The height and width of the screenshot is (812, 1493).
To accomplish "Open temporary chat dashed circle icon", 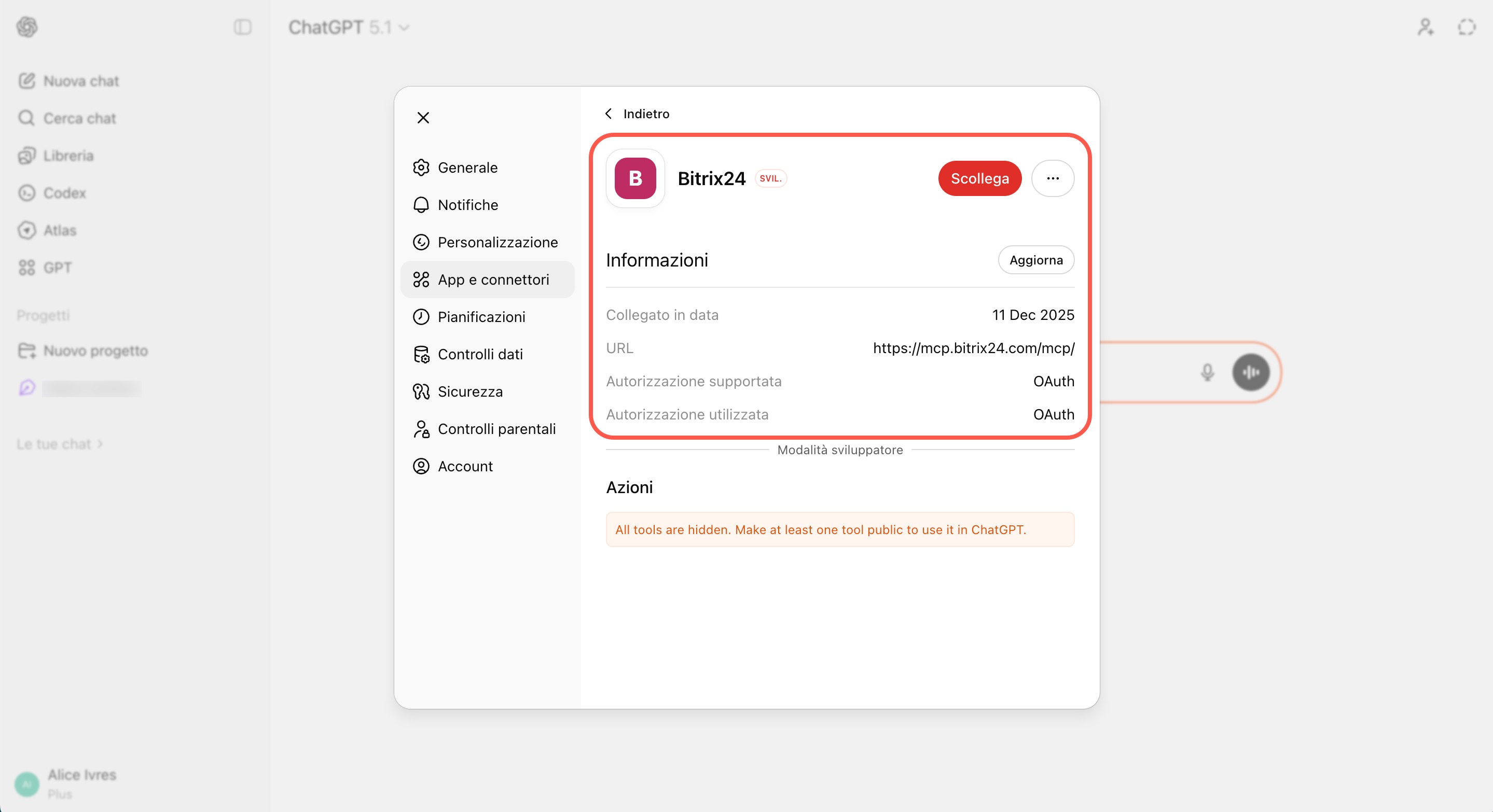I will (x=1467, y=27).
